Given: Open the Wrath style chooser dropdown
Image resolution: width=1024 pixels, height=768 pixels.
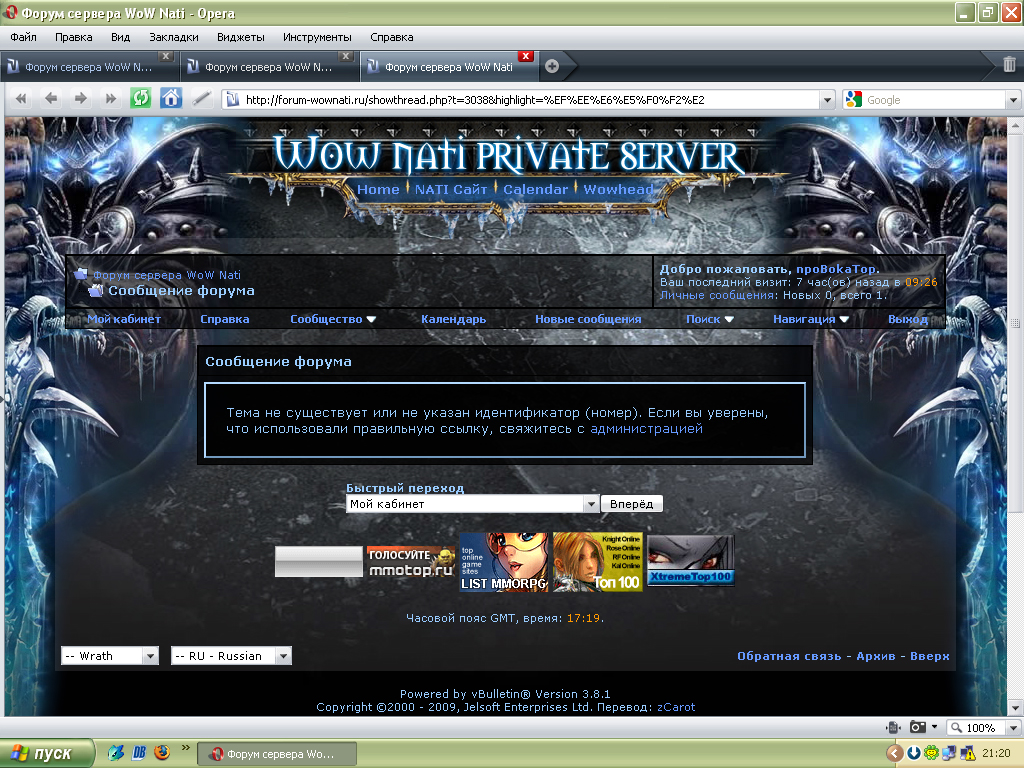Looking at the screenshot, I should pos(110,656).
